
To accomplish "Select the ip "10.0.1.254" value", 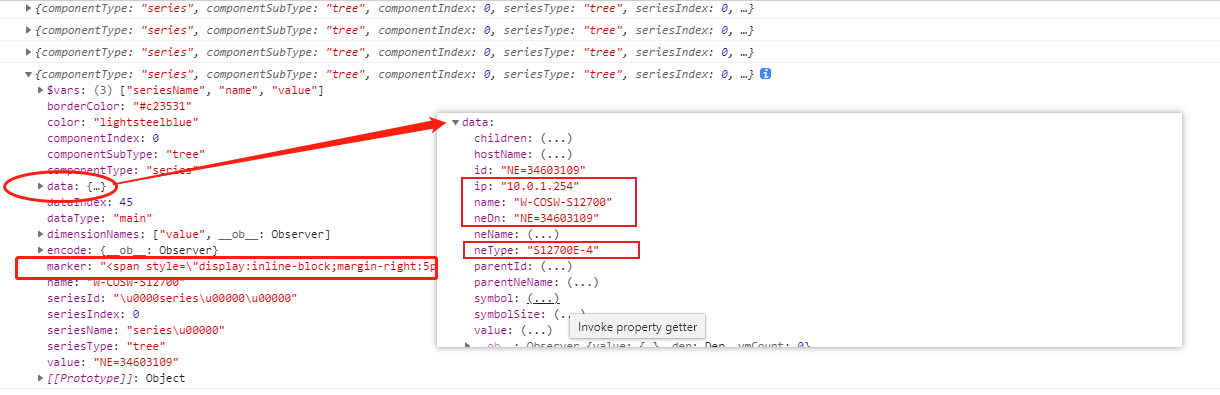I will [x=540, y=186].
